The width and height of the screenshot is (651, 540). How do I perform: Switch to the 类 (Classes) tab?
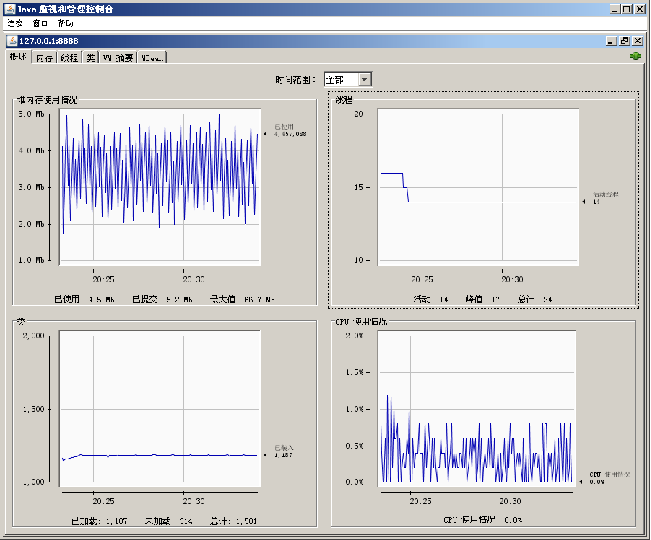pos(91,58)
